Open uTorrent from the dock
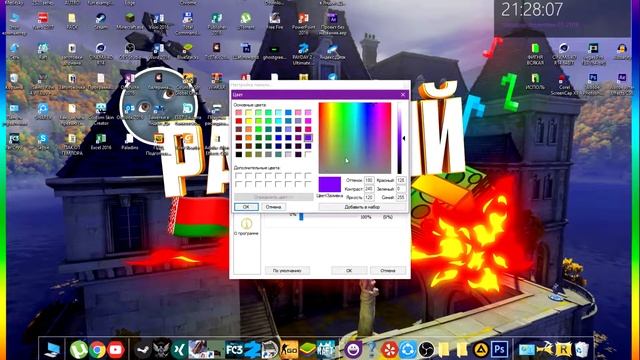Viewport: 640px width, 360px height. (x=78, y=349)
